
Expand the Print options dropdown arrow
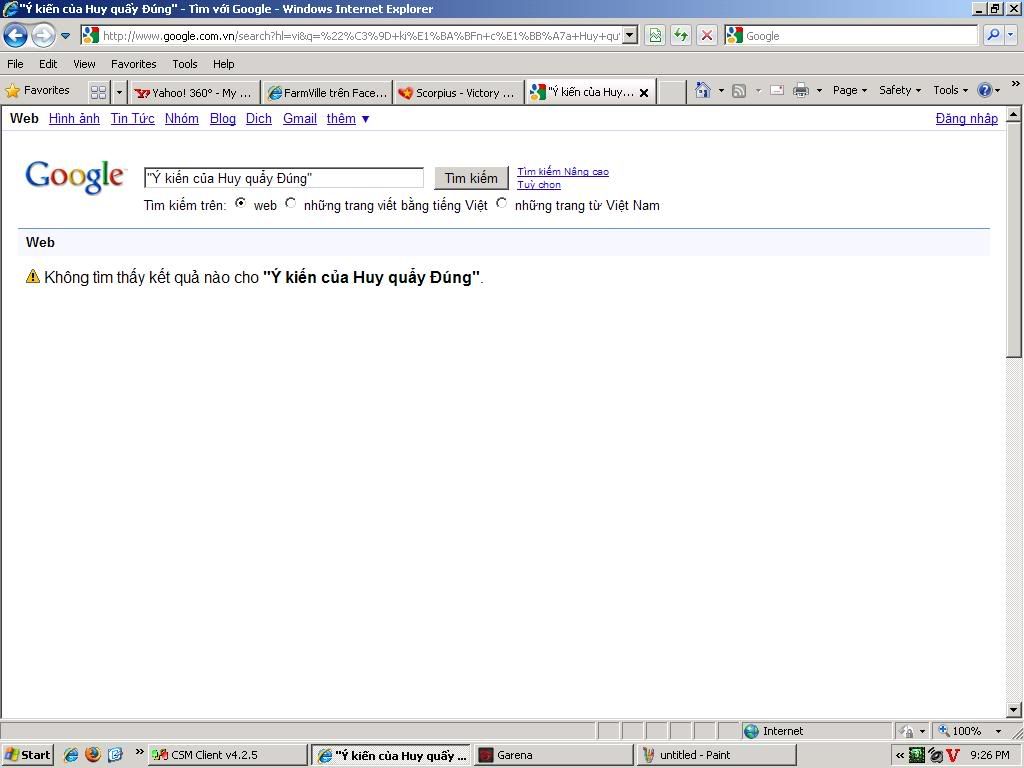coord(819,91)
